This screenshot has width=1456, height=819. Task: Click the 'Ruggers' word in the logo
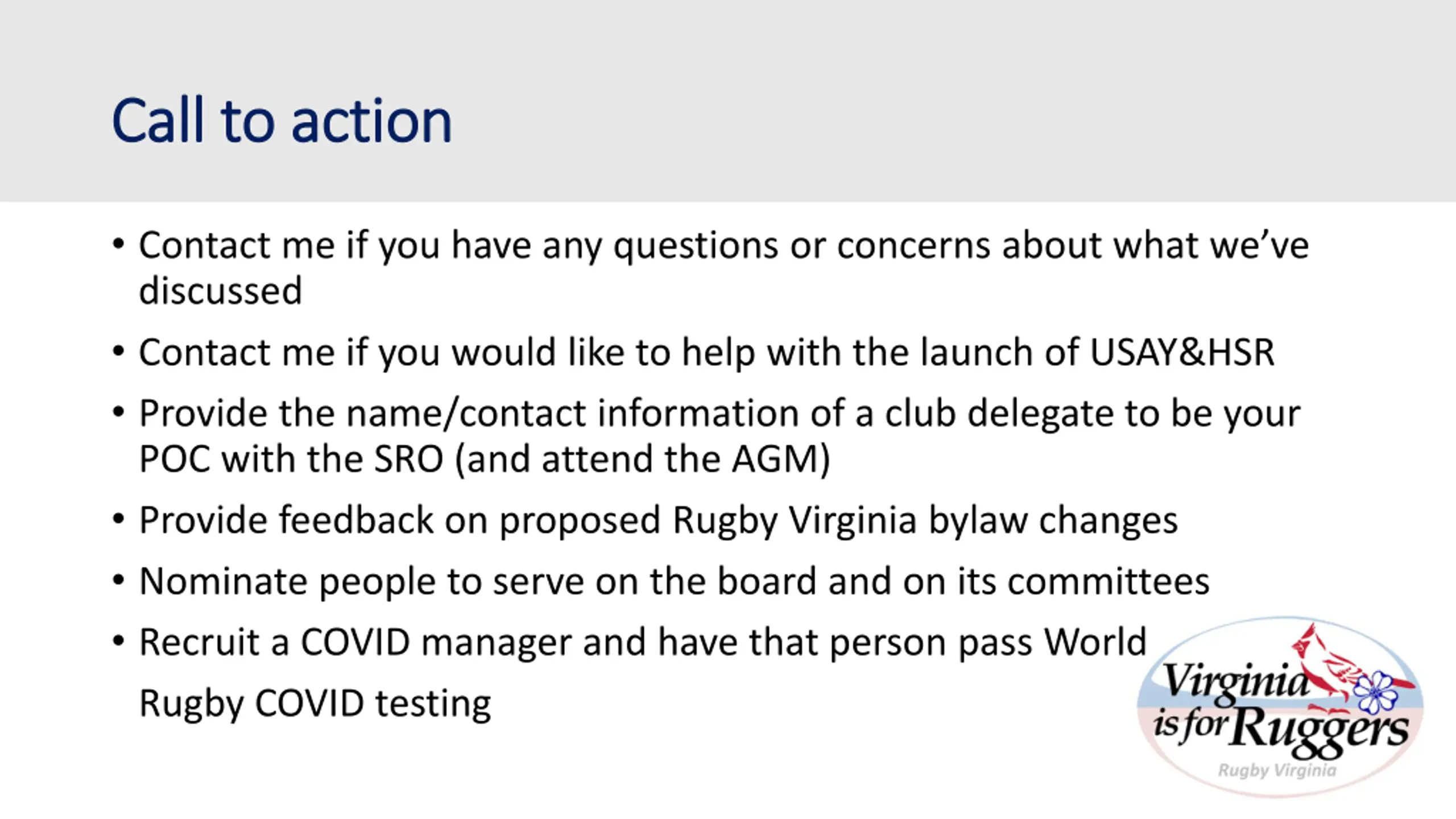pos(1319,731)
